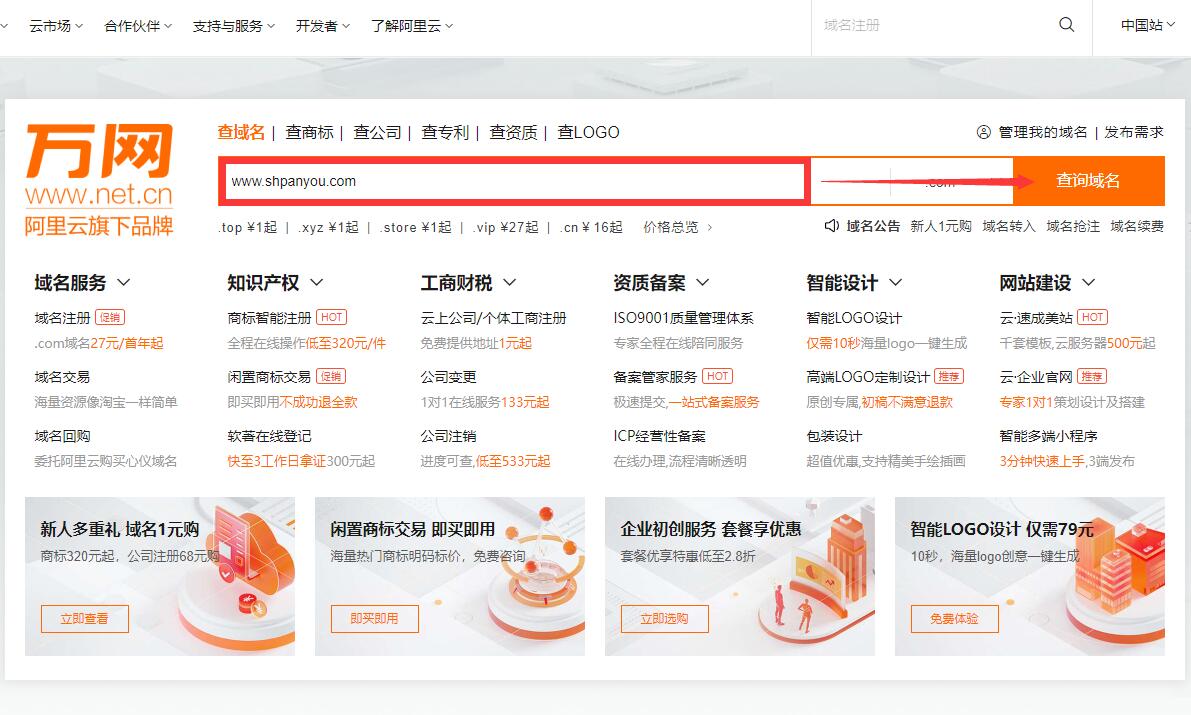Click the .vip ¥27起 price link
Screen dimensions: 1191x715
pos(505,227)
